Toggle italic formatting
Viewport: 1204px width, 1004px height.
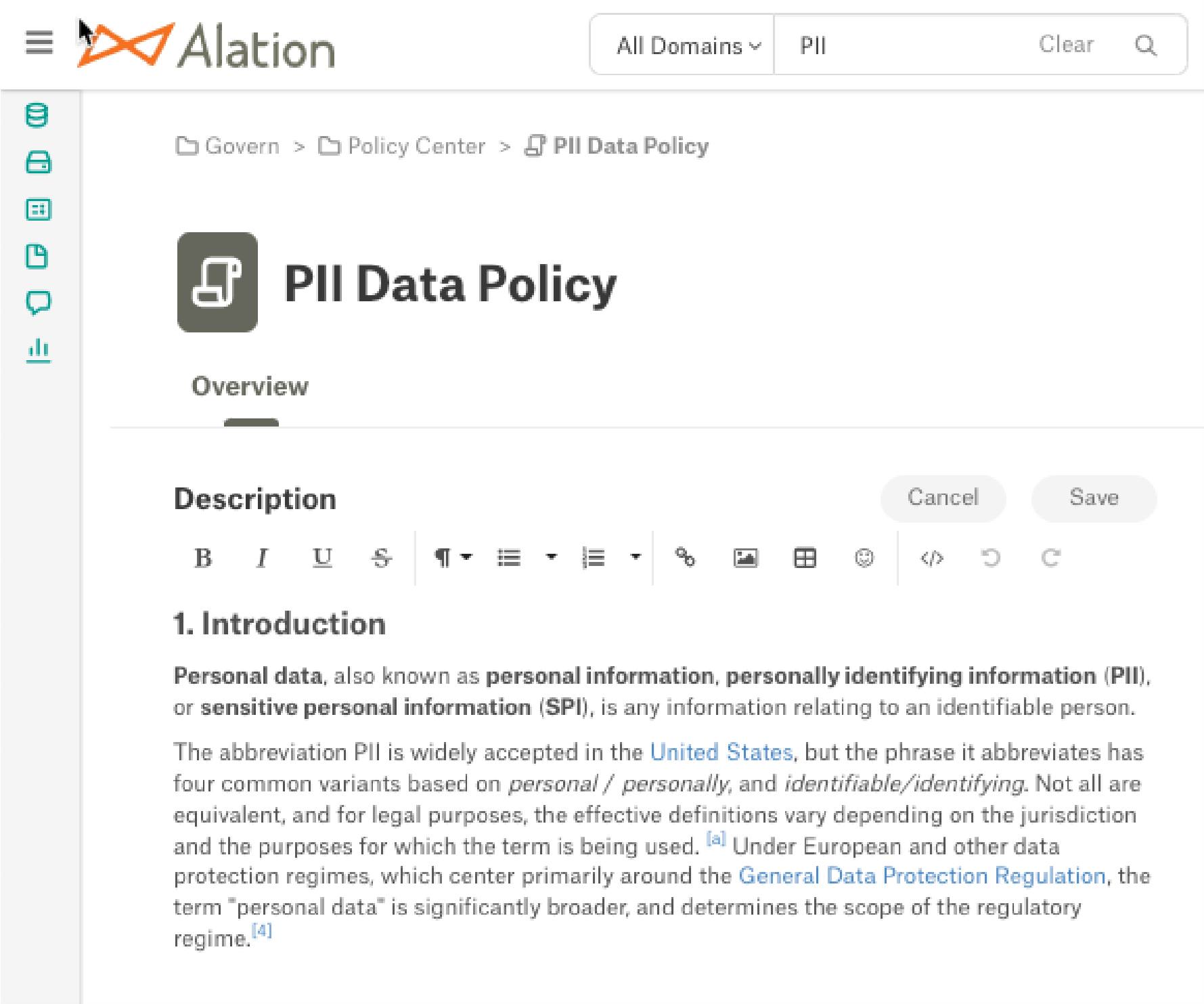click(262, 558)
